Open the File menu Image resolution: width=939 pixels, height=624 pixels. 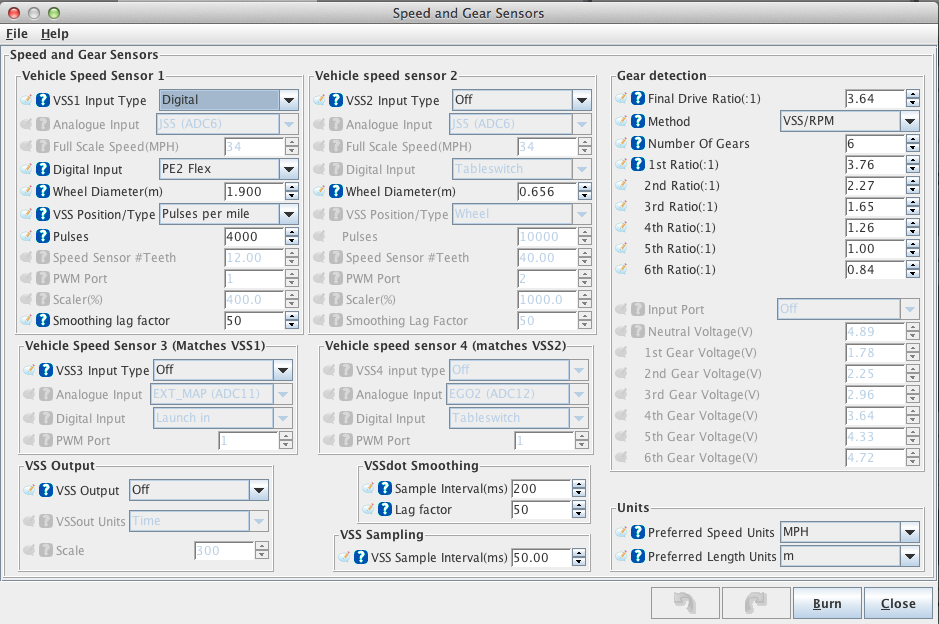17,33
